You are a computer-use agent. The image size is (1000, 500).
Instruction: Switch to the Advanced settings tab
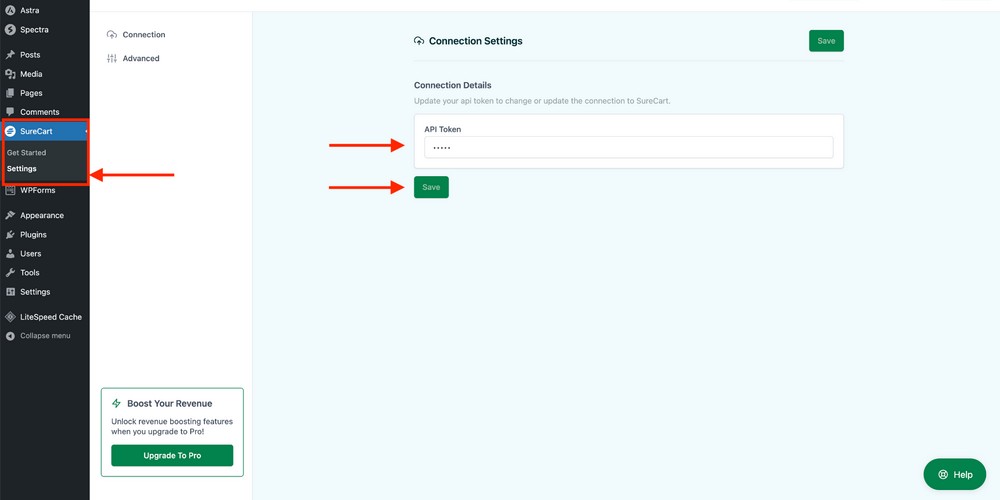click(x=141, y=58)
